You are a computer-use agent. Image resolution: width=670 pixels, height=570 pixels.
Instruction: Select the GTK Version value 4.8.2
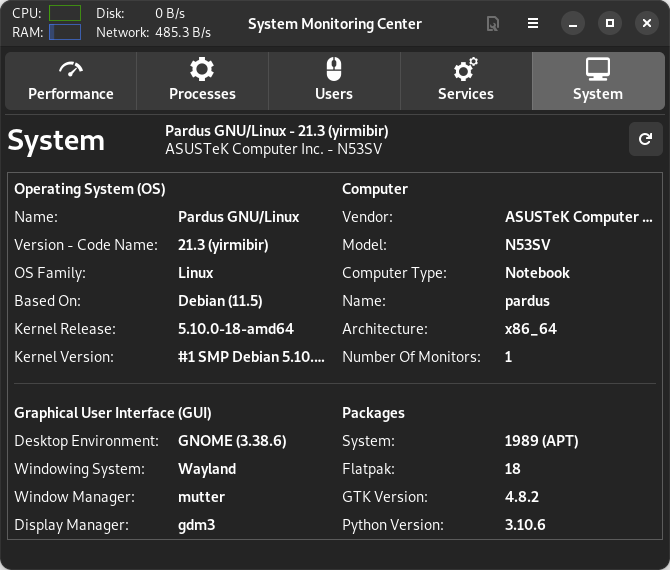click(x=522, y=497)
